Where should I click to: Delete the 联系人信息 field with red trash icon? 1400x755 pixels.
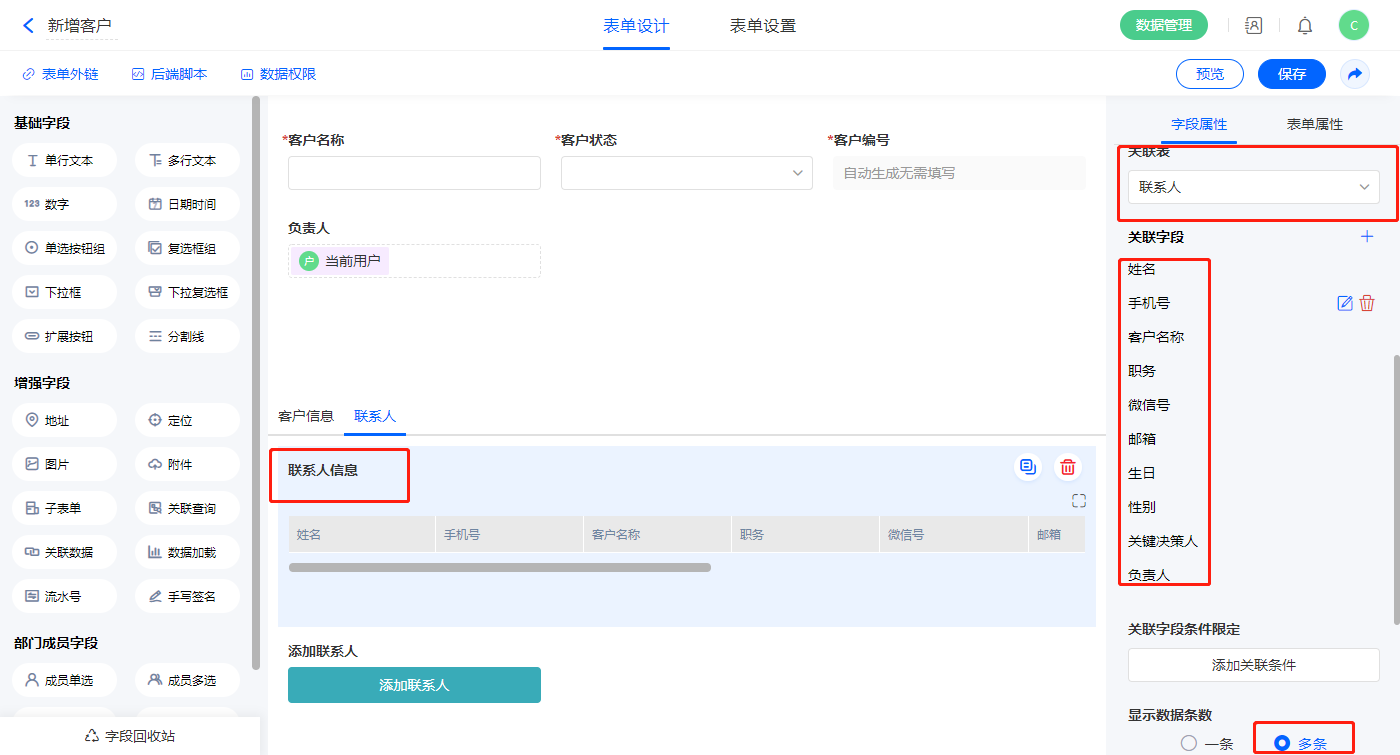coord(1068,467)
